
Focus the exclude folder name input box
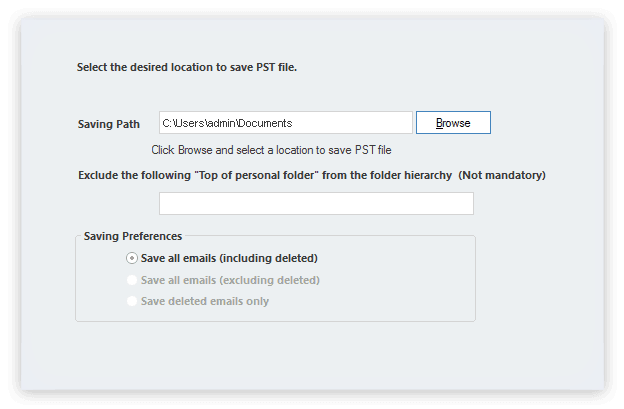pyautogui.click(x=316, y=204)
